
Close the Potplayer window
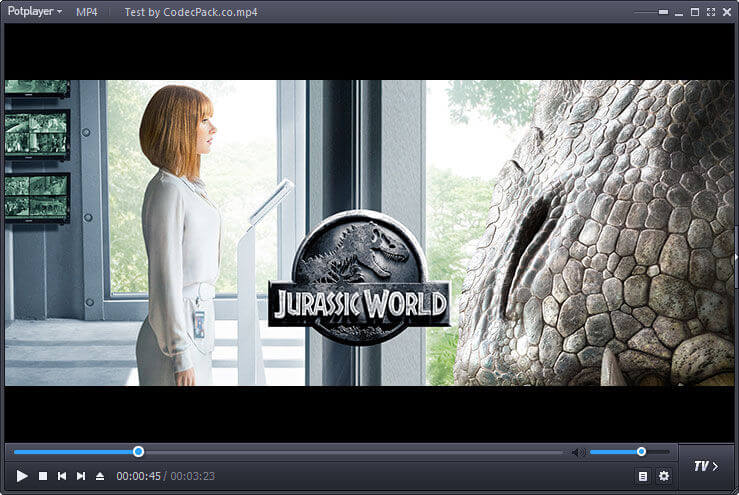point(727,12)
